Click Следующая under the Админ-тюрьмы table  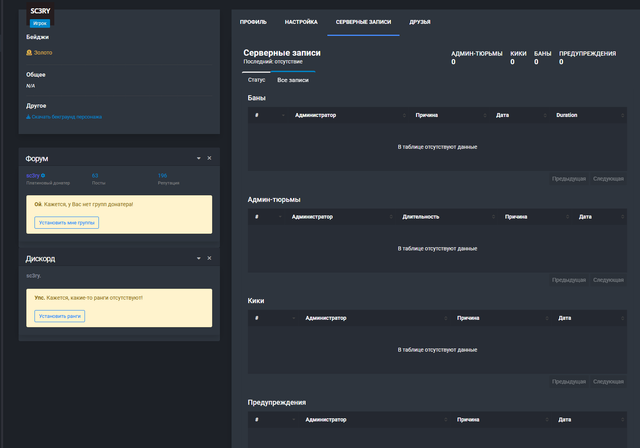[x=608, y=280]
